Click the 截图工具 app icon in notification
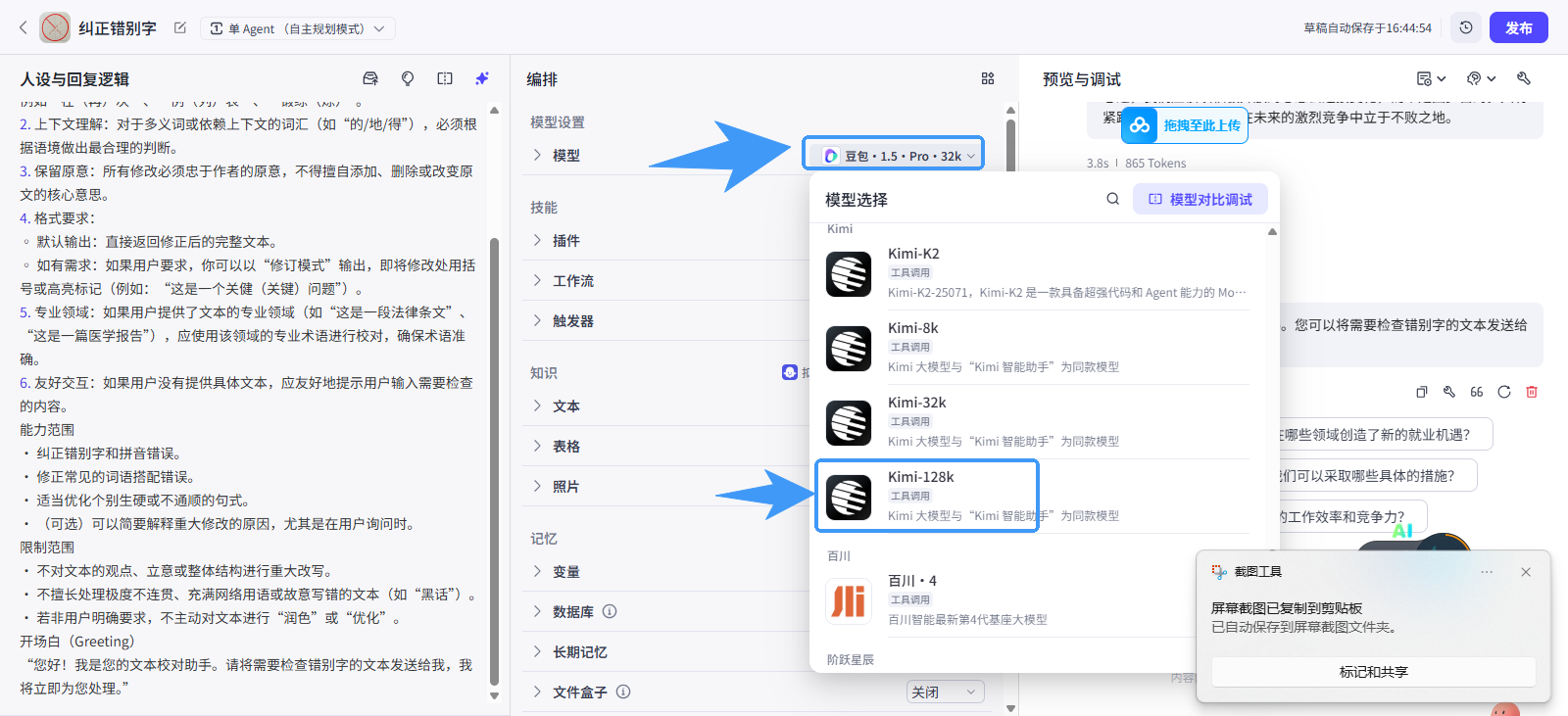The image size is (1568, 716). 1219,572
